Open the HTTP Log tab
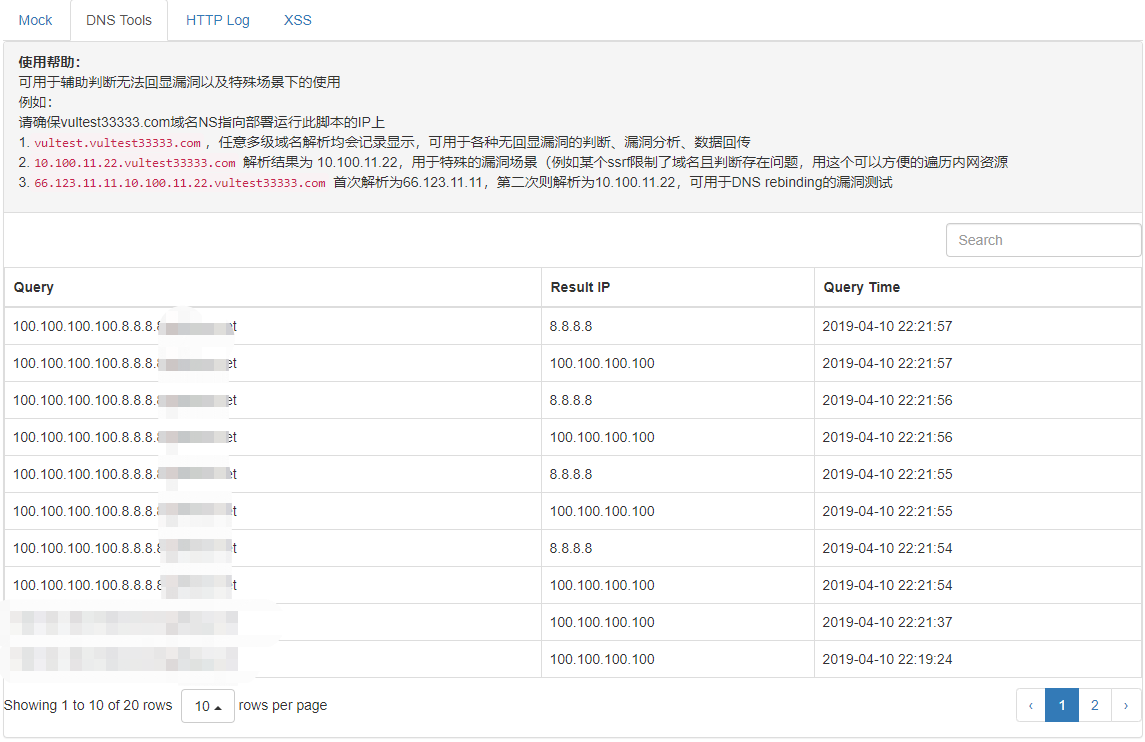The height and width of the screenshot is (742, 1145). click(x=218, y=20)
